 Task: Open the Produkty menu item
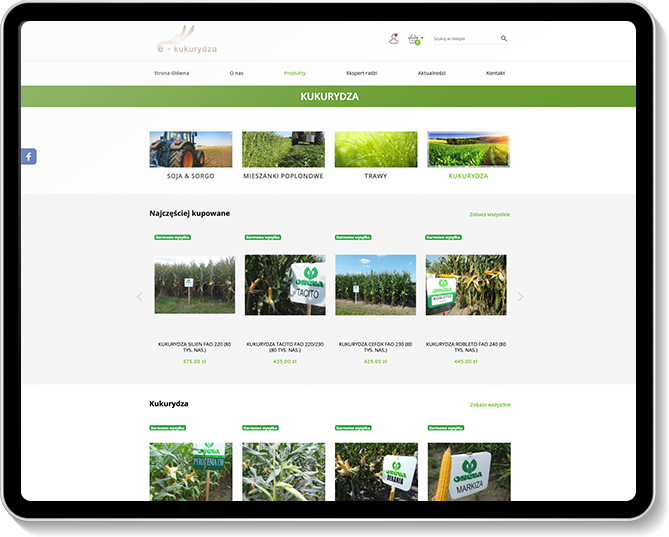click(x=295, y=73)
